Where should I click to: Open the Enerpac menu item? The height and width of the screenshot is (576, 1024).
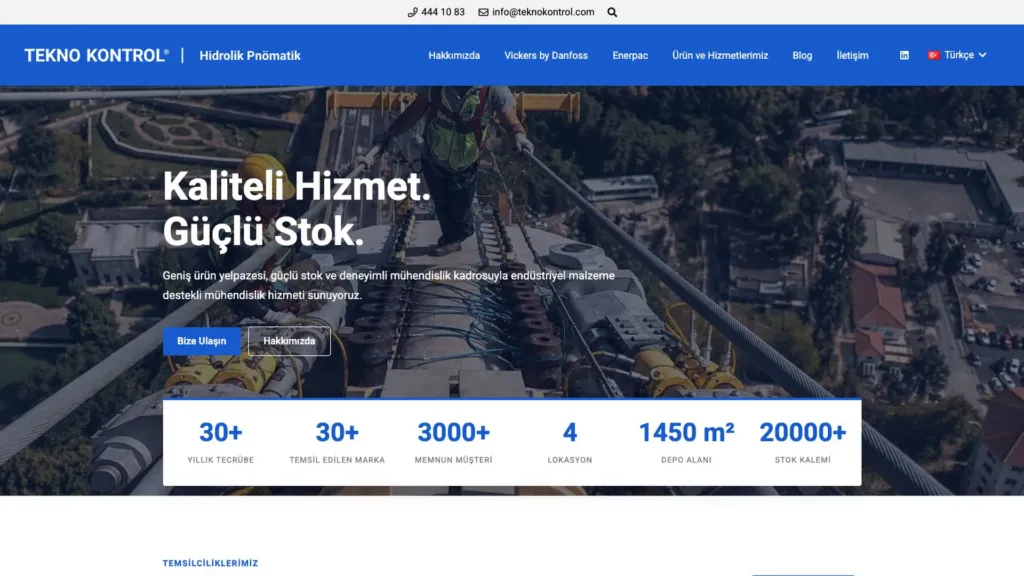(x=630, y=56)
